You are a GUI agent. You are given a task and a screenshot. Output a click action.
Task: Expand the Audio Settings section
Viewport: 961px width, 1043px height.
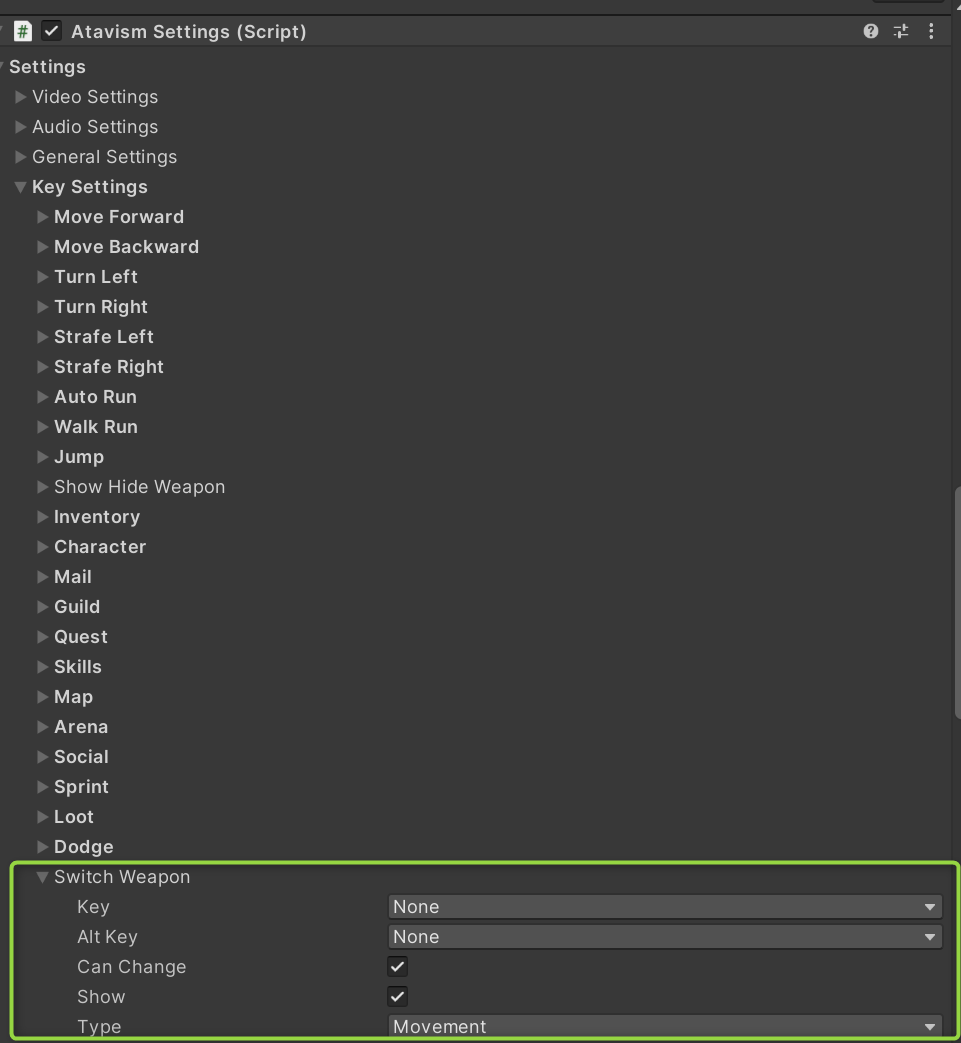tap(21, 127)
